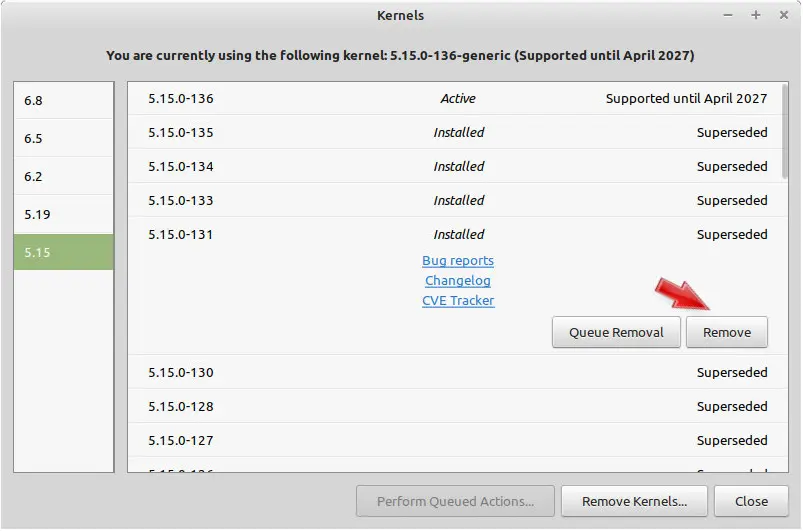This screenshot has width=803, height=531.
Task: Select the highlighted 5.15 kernel series
Action: (64, 252)
